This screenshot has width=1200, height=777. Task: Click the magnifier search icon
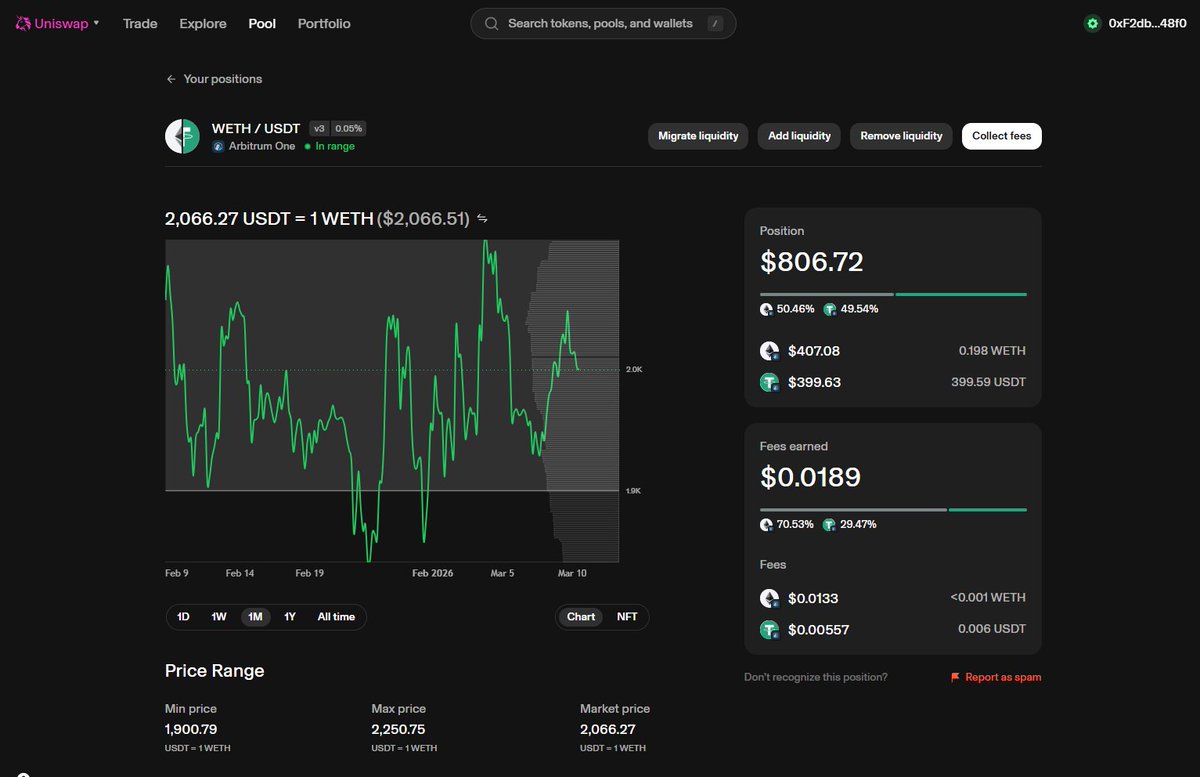coord(492,23)
